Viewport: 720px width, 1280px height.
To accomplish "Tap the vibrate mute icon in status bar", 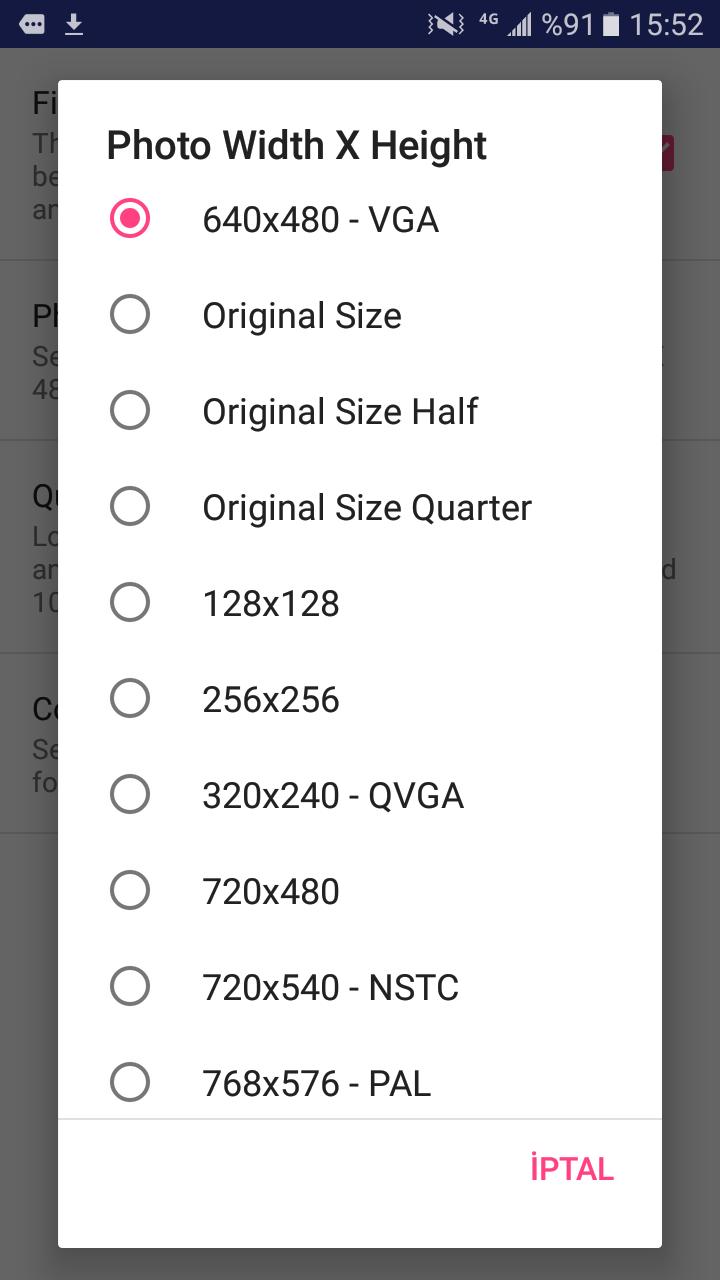I will 446,24.
